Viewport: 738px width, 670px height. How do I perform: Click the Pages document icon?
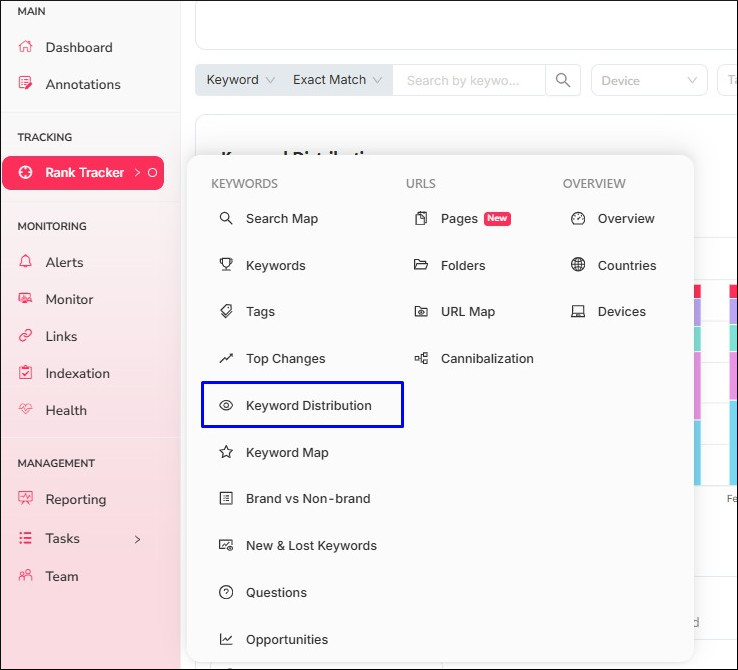point(421,218)
